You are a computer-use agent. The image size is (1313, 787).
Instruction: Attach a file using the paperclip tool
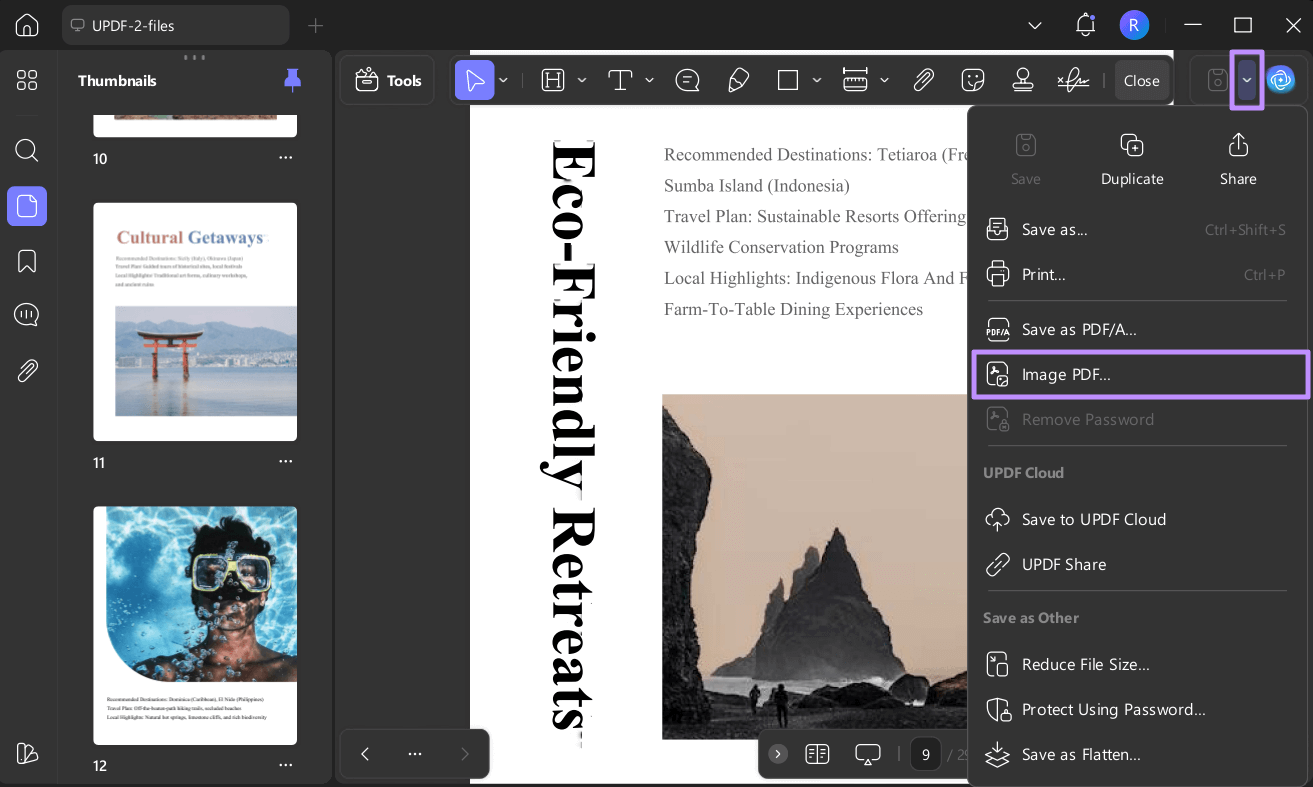point(923,80)
